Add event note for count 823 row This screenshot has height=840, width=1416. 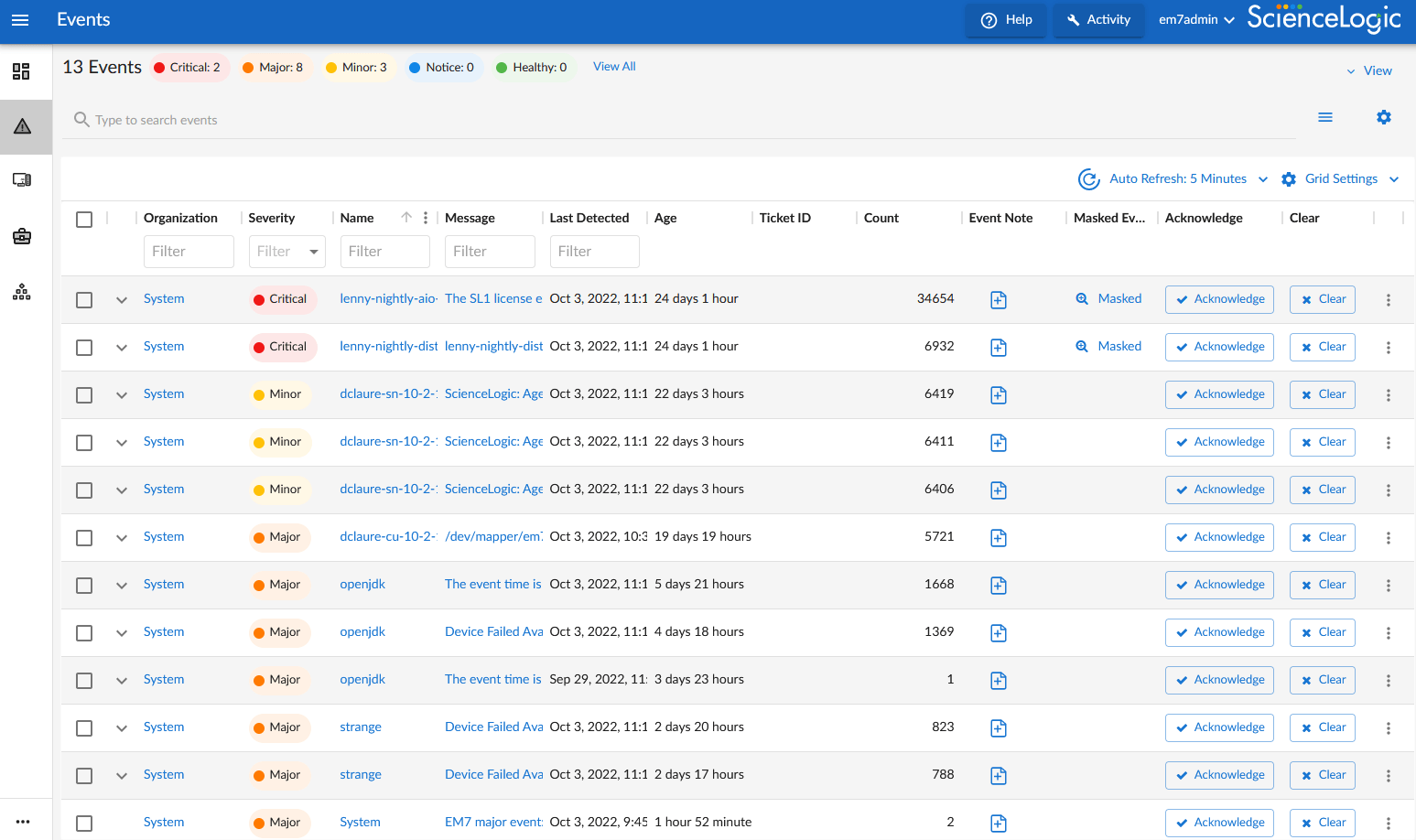[x=999, y=728]
